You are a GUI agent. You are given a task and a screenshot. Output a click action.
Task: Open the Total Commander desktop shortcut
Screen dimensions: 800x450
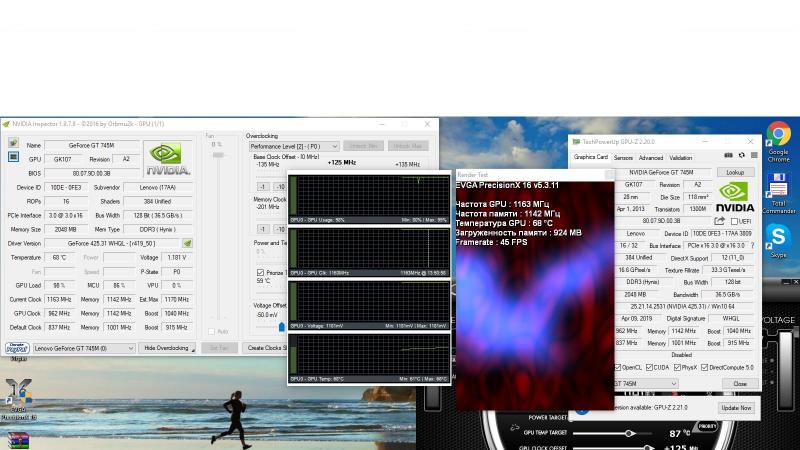pyautogui.click(x=779, y=193)
